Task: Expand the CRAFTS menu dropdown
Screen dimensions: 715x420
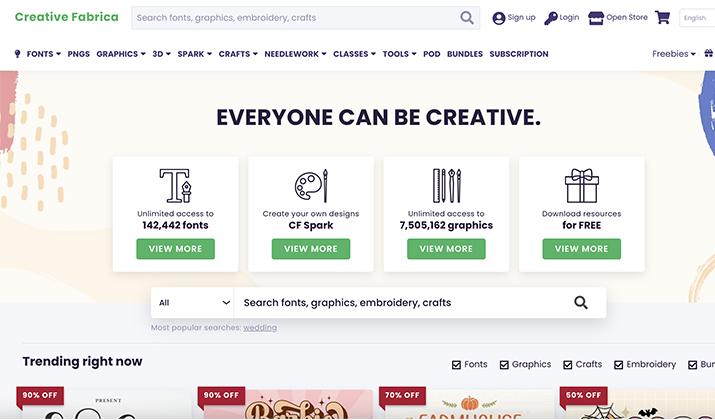Action: click(x=238, y=54)
